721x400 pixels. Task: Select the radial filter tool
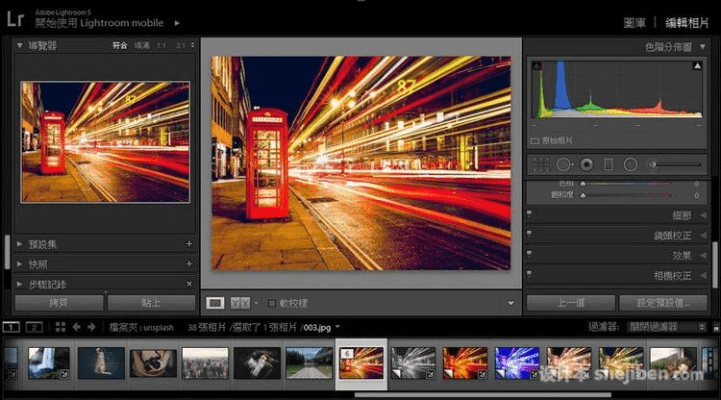[630, 165]
